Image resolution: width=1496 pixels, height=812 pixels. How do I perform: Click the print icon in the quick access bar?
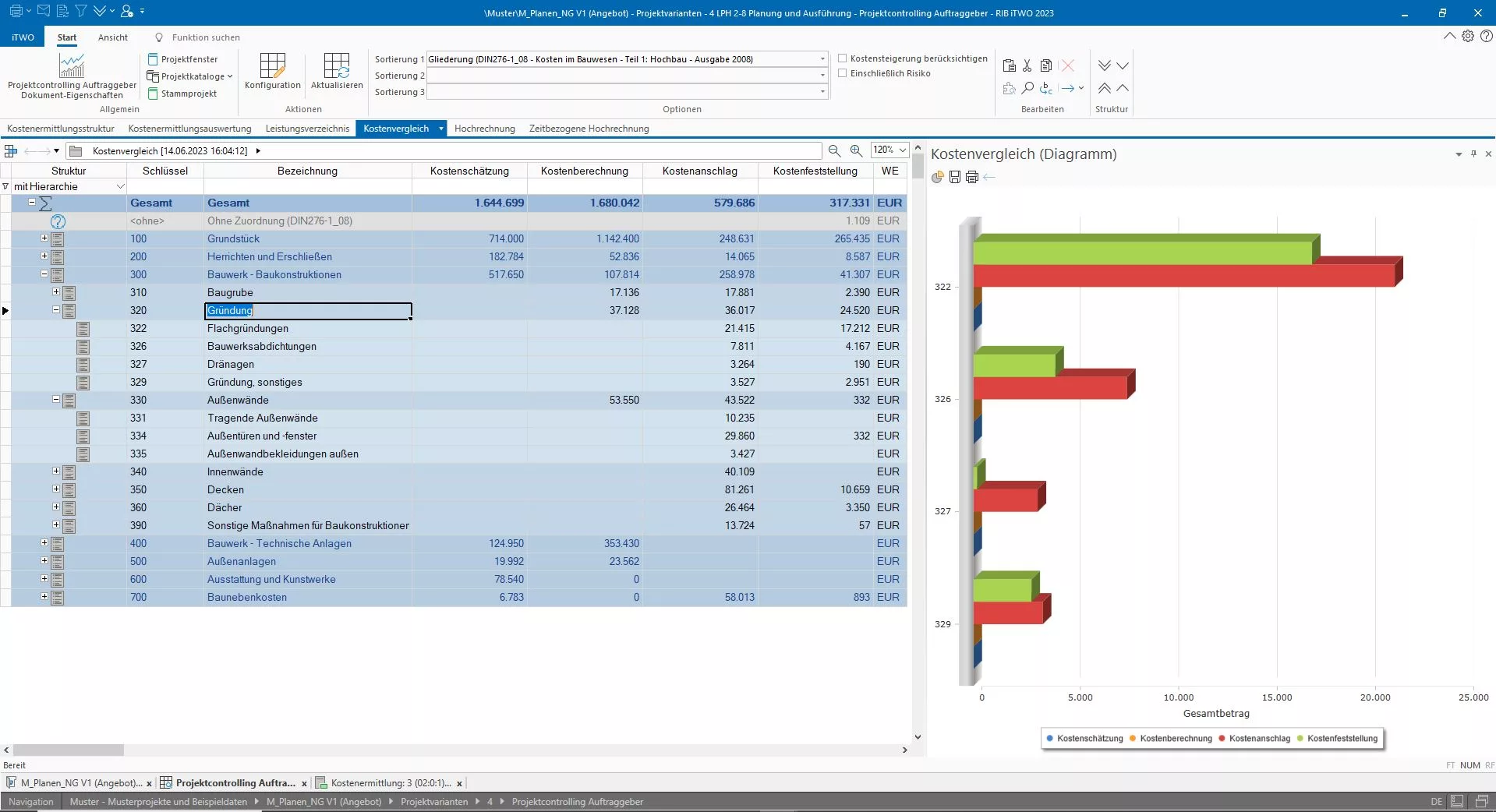tap(16, 12)
